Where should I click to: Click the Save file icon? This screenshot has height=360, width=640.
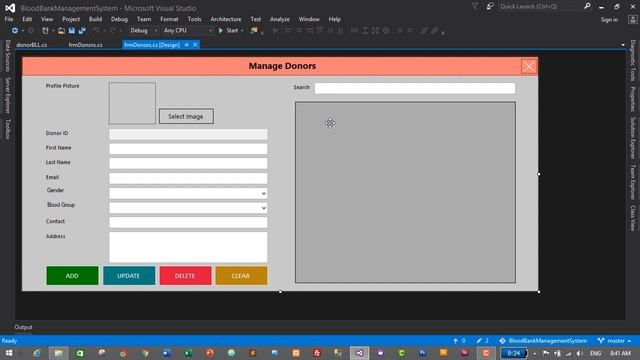point(72,31)
